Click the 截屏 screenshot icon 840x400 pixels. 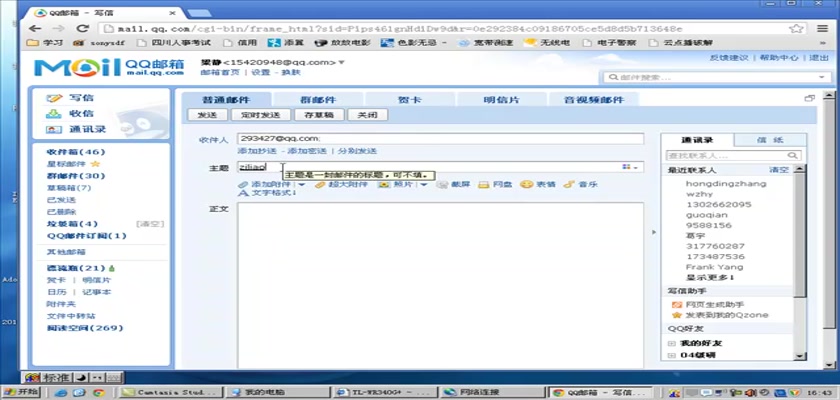[442, 184]
